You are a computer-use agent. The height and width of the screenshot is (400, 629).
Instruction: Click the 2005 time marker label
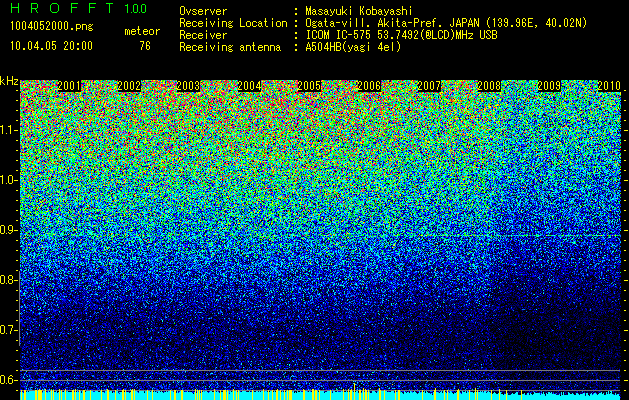tap(309, 86)
